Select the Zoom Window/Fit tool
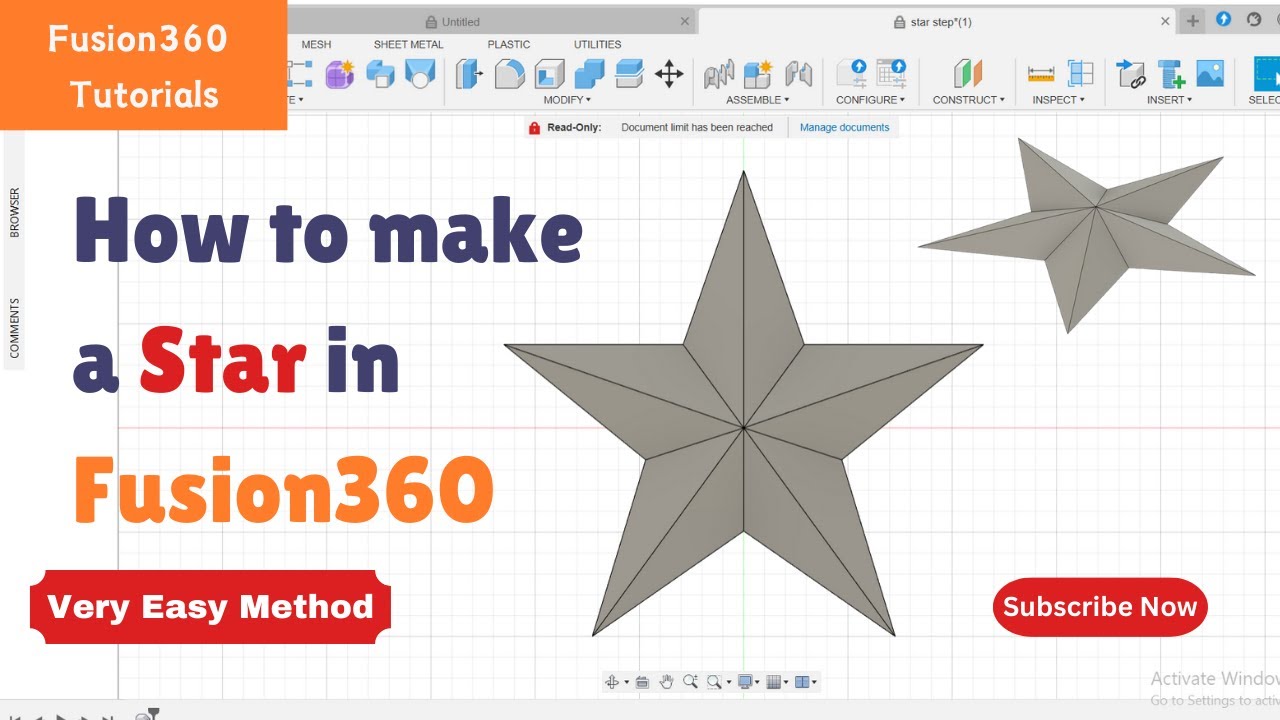This screenshot has height=720, width=1280. coord(714,682)
